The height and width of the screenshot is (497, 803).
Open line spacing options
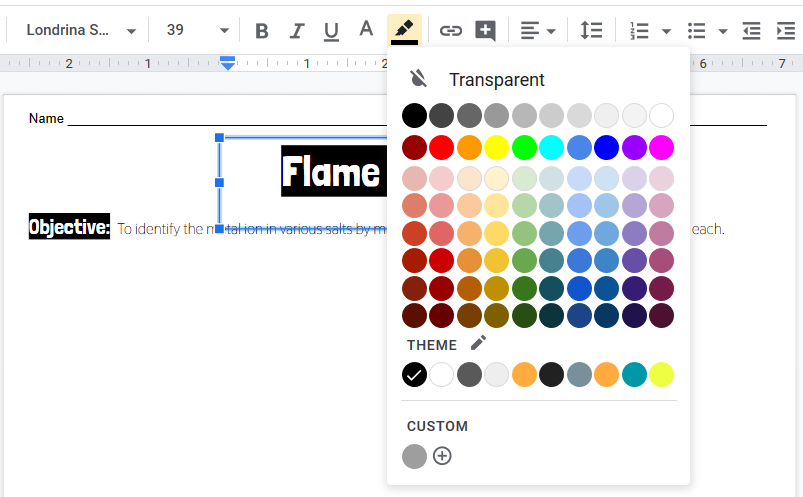pyautogui.click(x=592, y=31)
